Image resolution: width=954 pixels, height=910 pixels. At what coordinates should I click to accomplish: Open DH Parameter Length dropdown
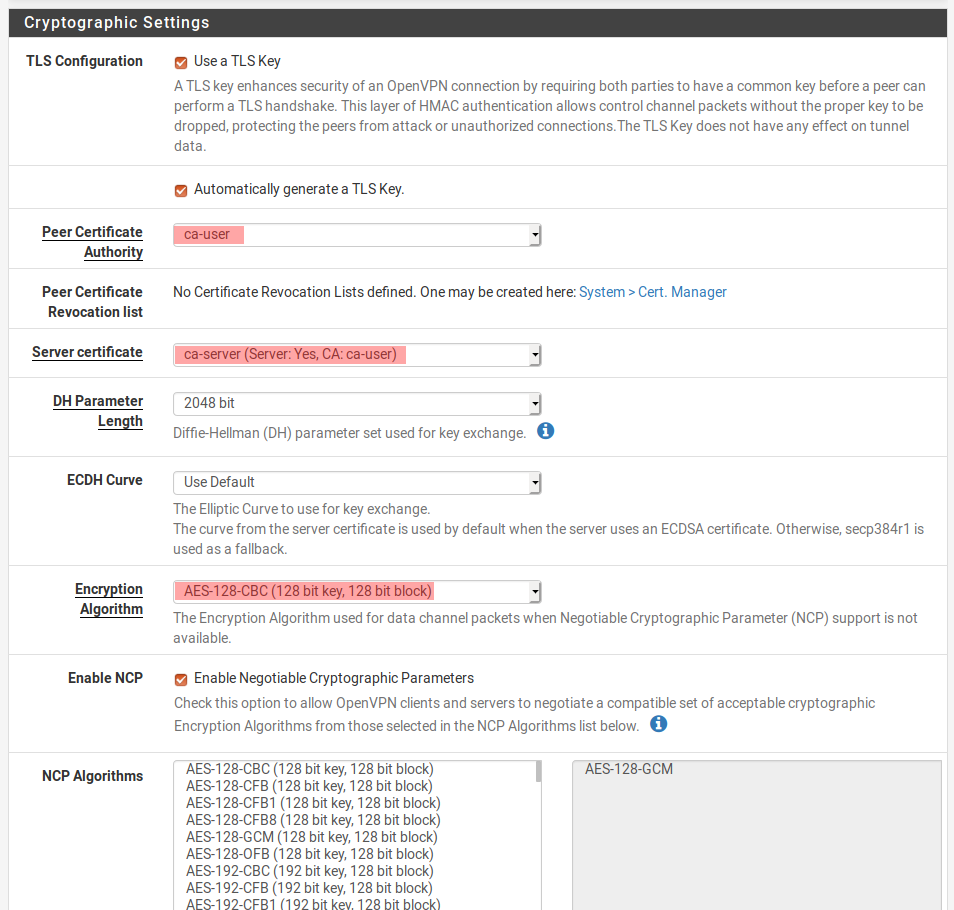357,403
